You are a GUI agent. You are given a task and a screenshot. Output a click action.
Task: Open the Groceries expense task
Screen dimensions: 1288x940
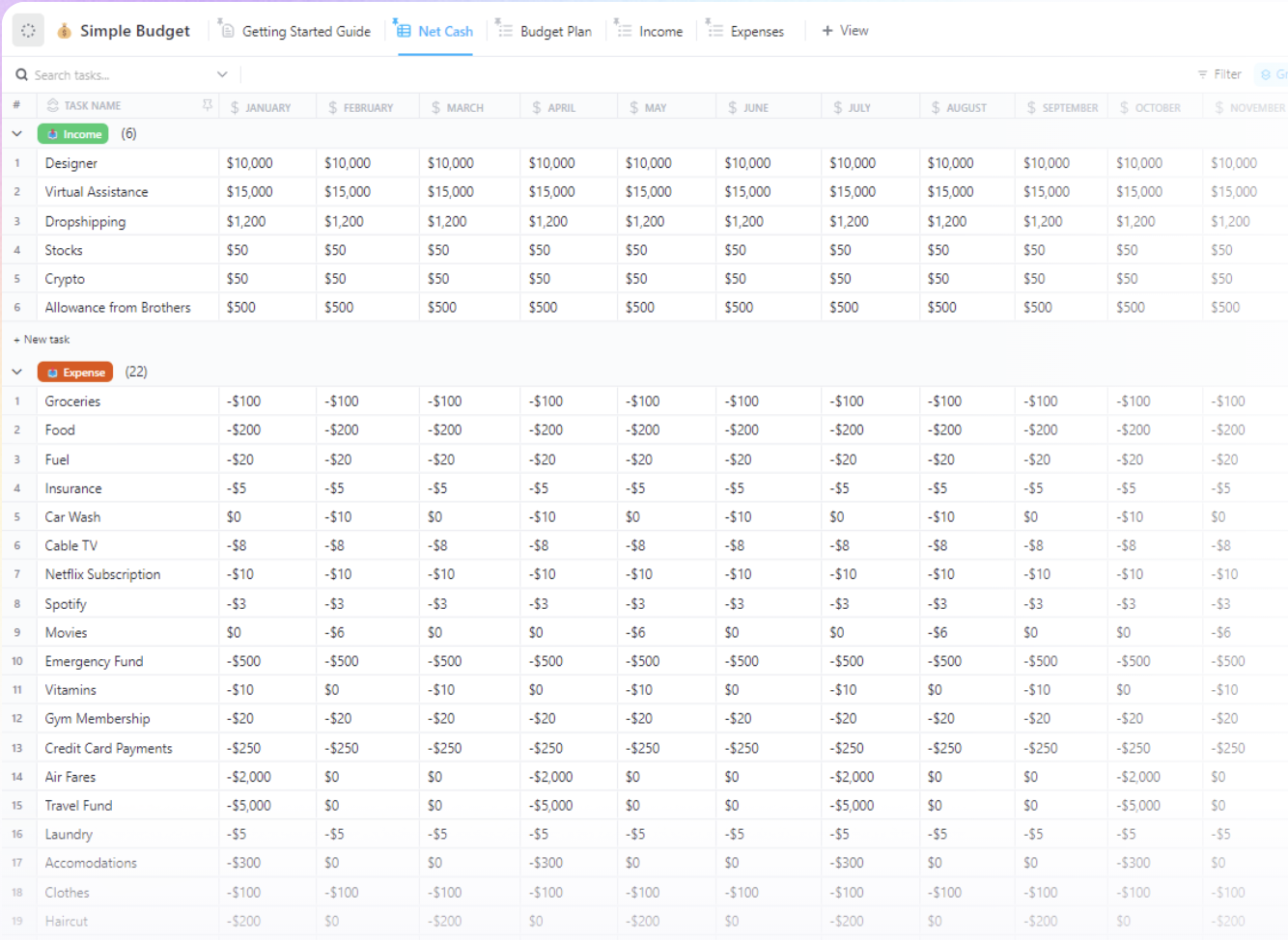point(72,401)
